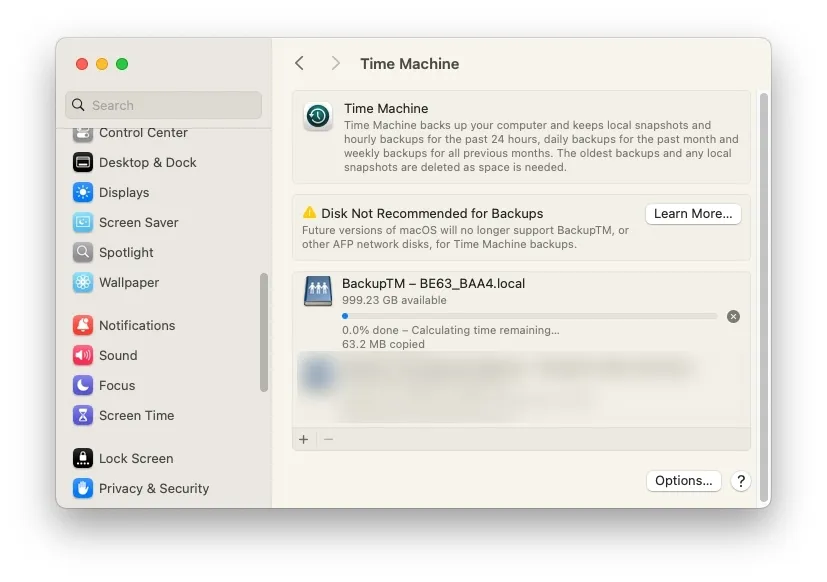Select the Focus moon icon
This screenshot has width=827, height=582.
pyautogui.click(x=83, y=386)
